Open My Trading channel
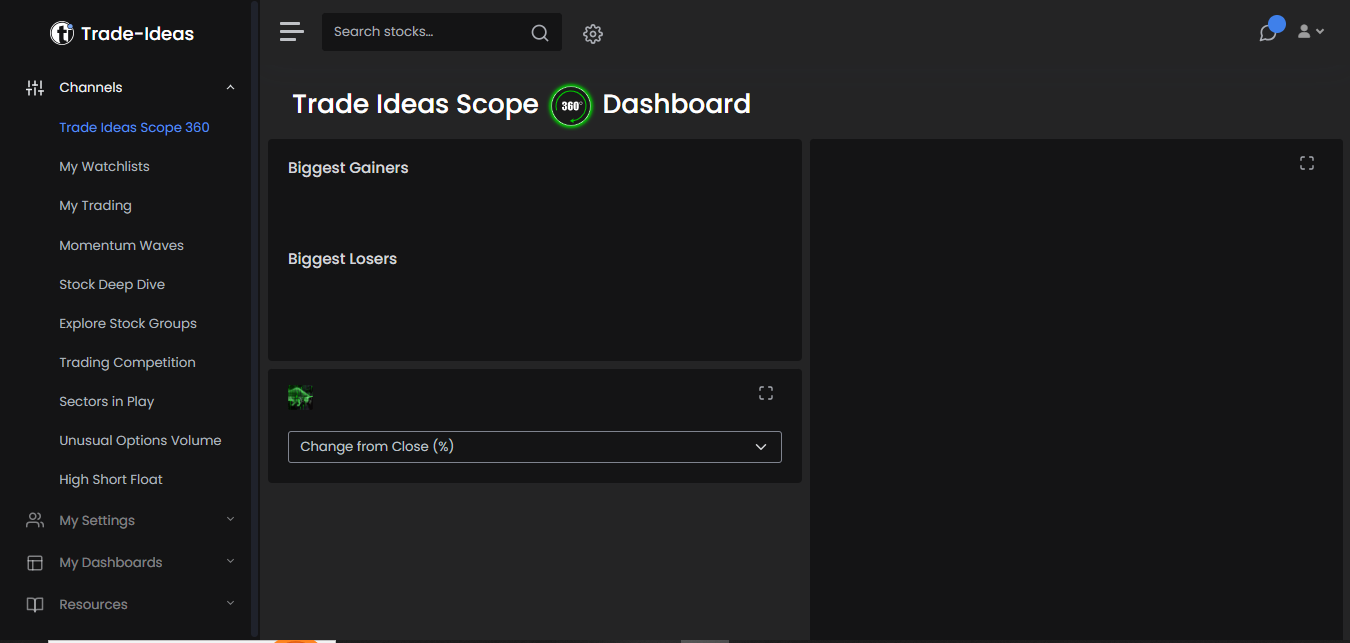 pyautogui.click(x=95, y=205)
